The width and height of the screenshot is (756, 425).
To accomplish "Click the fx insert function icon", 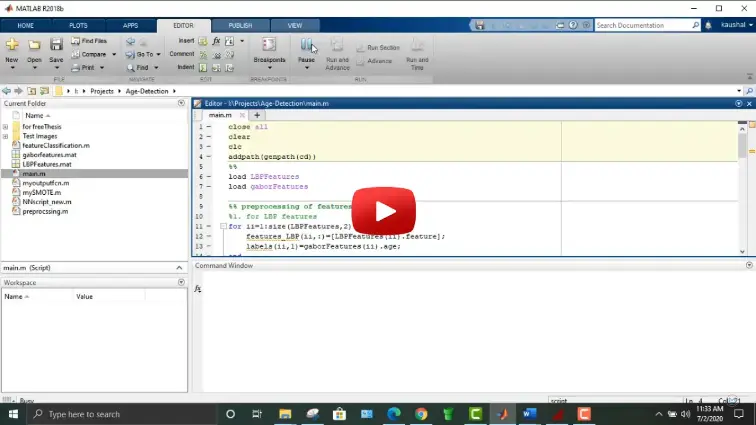I will (x=216, y=41).
